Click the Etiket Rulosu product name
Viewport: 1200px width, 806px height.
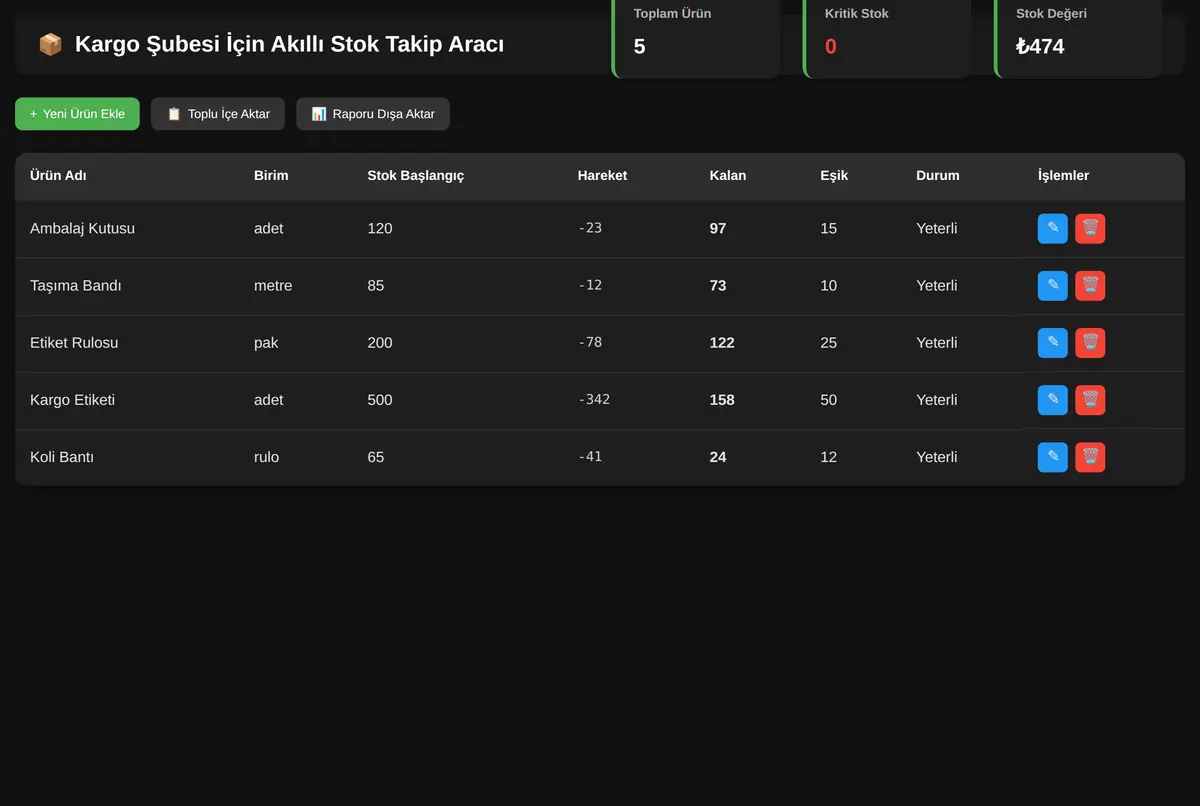click(x=74, y=343)
